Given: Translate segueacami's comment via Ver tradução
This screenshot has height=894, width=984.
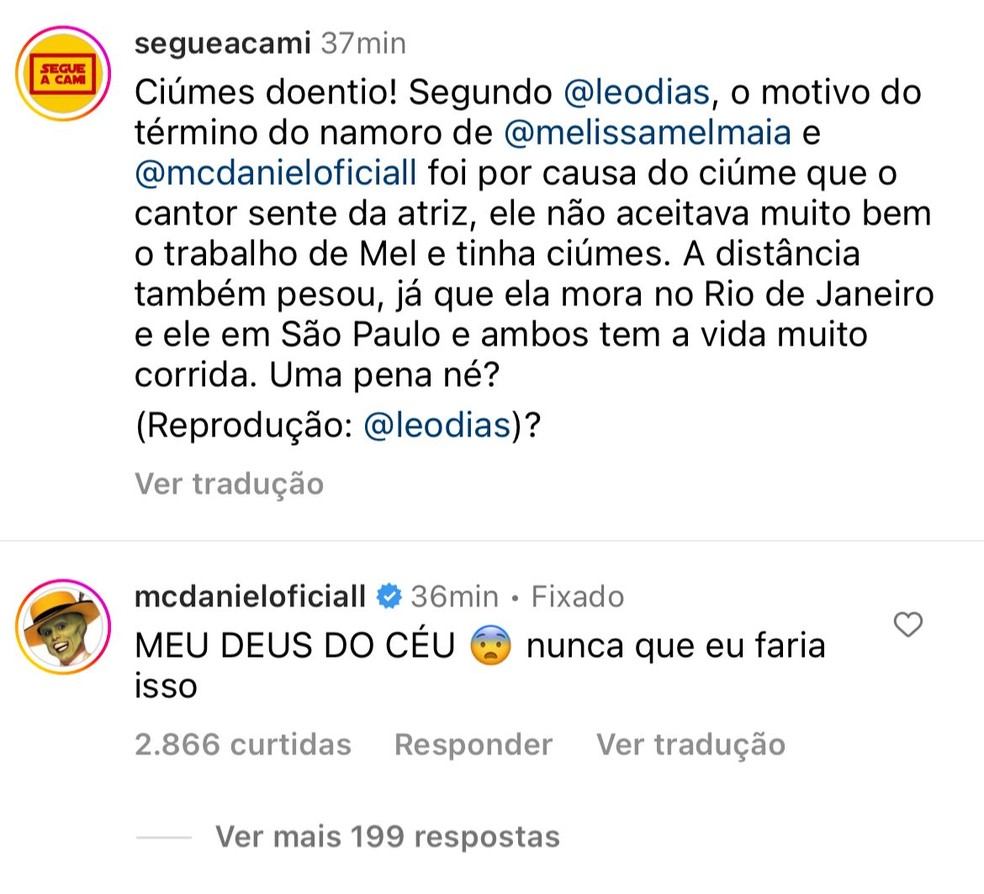Looking at the screenshot, I should coord(228,484).
